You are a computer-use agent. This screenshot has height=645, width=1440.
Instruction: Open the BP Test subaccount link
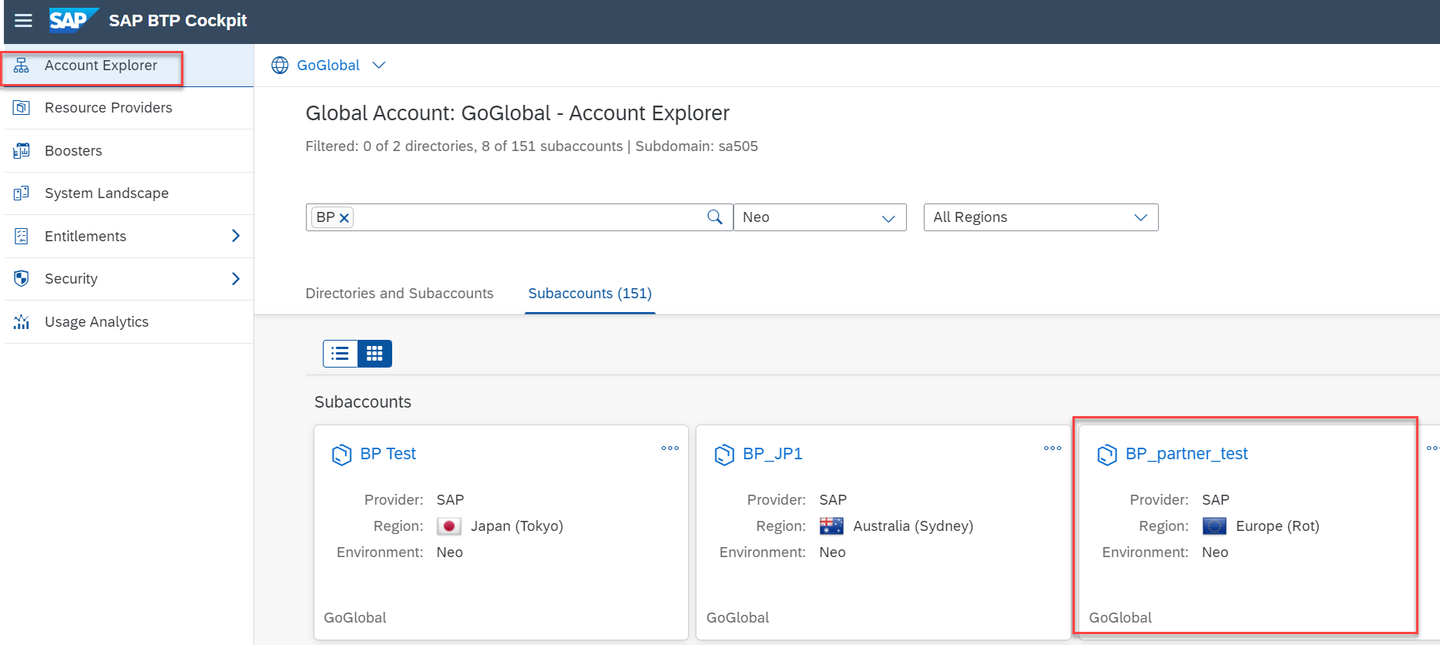click(388, 454)
